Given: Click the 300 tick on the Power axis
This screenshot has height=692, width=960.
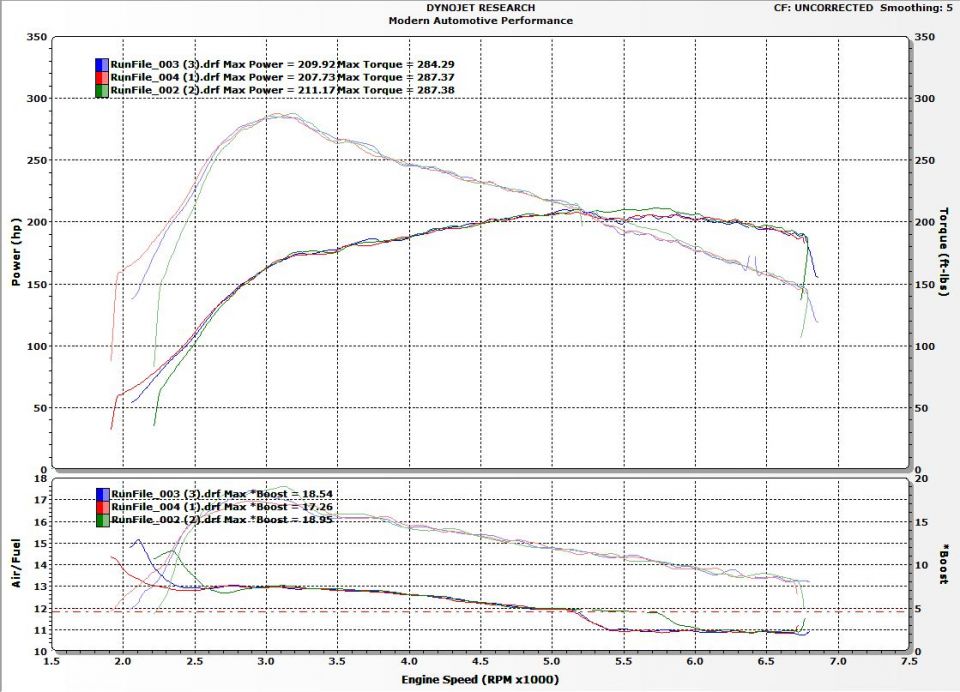Looking at the screenshot, I should tap(37, 99).
